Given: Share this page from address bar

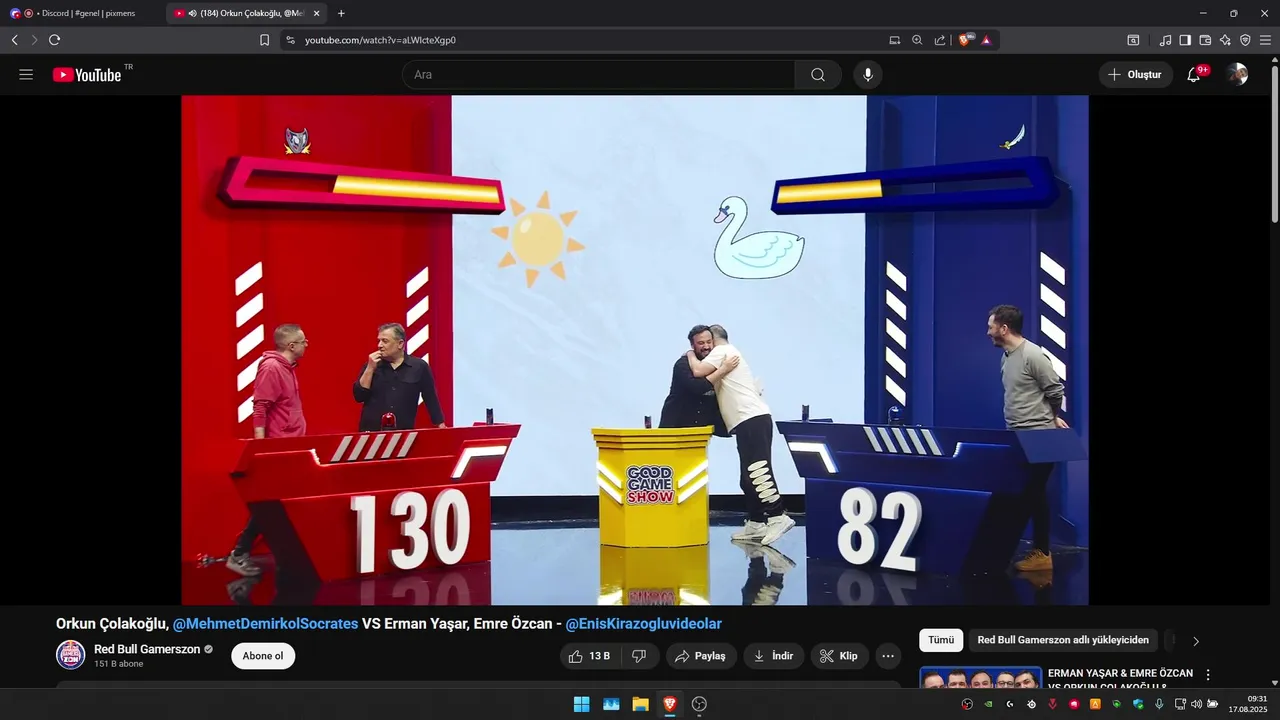Looking at the screenshot, I should 940,40.
